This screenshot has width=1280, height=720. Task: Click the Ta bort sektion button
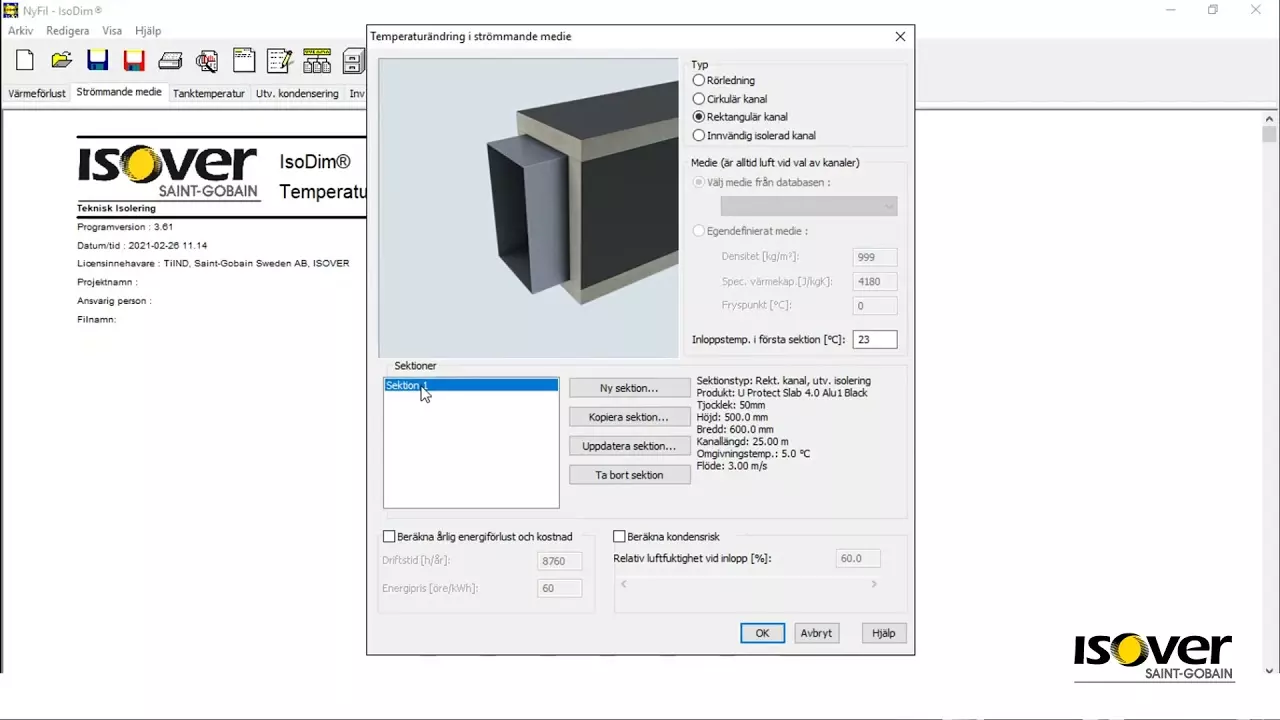click(x=629, y=475)
